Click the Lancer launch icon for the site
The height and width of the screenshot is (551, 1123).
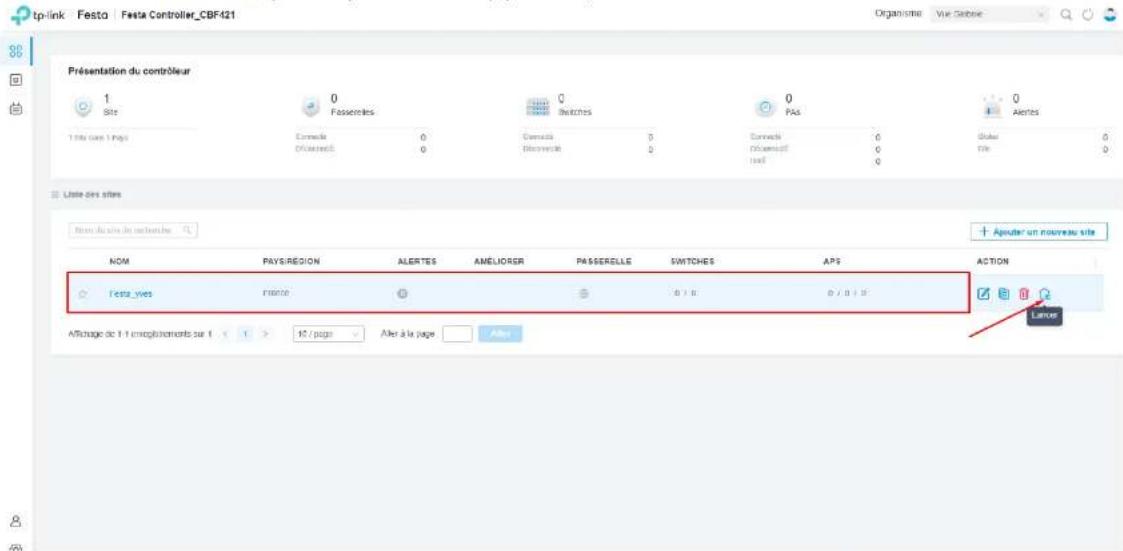click(x=1045, y=293)
